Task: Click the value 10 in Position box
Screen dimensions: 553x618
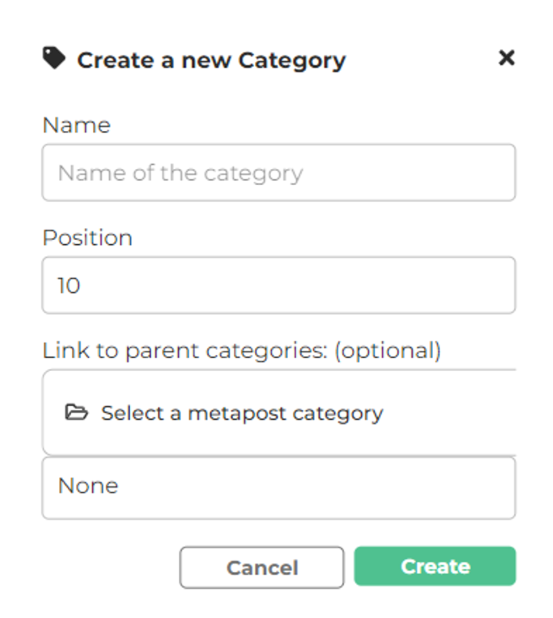Action: pyautogui.click(x=69, y=285)
